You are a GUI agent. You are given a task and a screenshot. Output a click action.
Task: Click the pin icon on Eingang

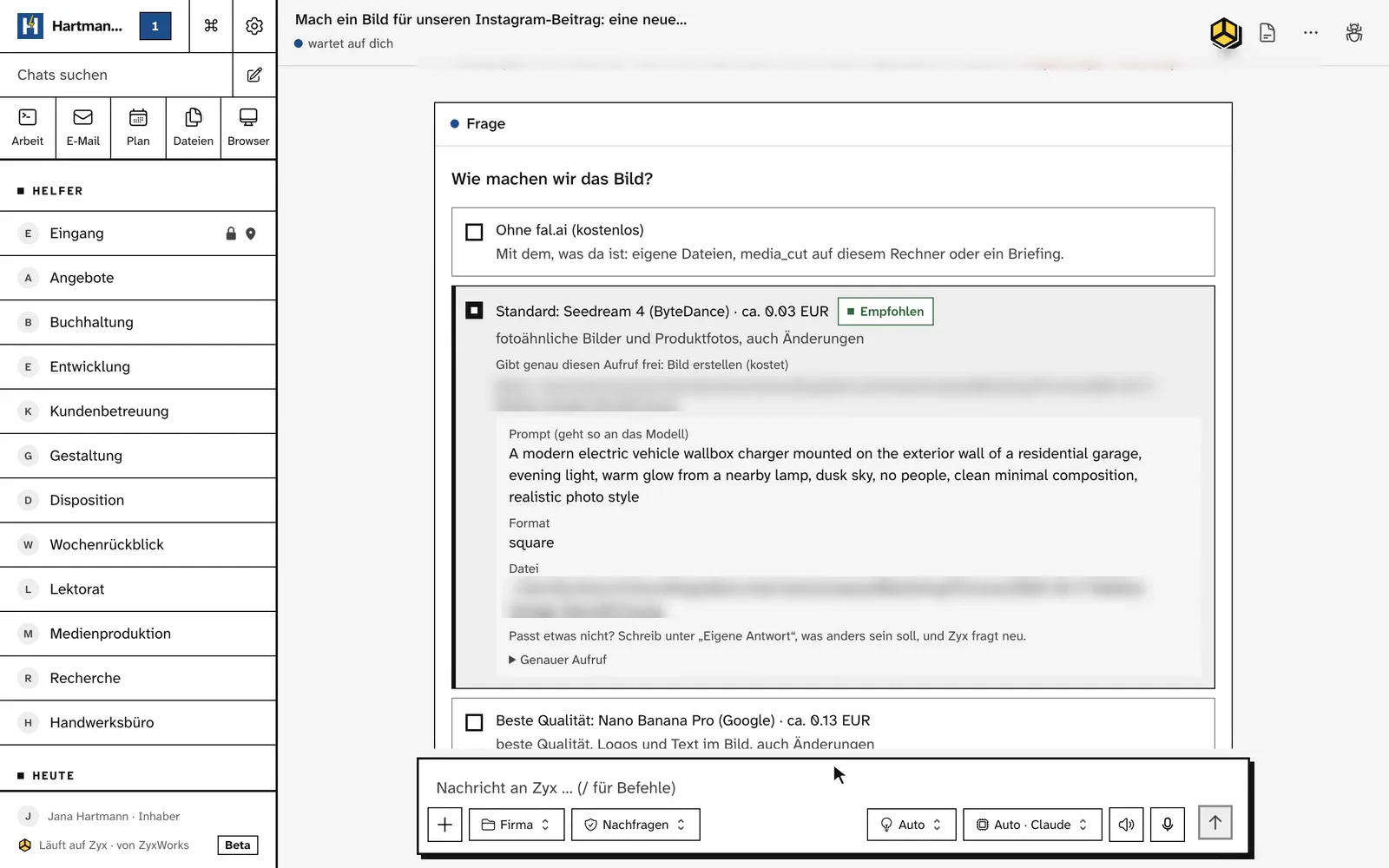point(251,233)
